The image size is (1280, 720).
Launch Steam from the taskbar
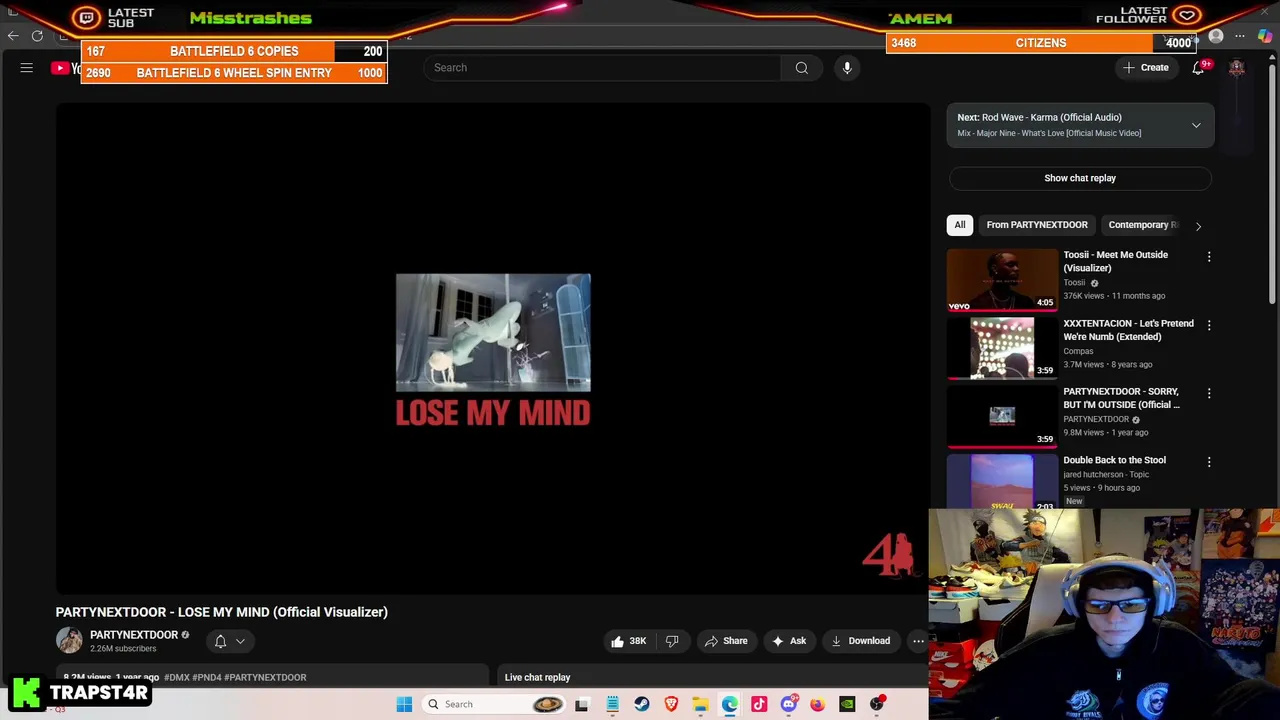tap(641, 704)
